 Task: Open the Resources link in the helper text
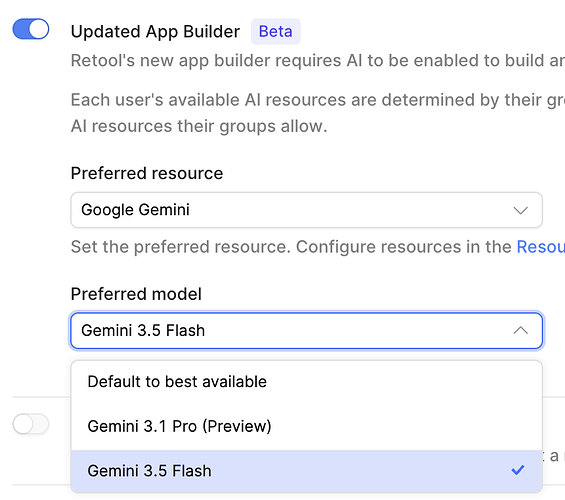click(x=540, y=247)
